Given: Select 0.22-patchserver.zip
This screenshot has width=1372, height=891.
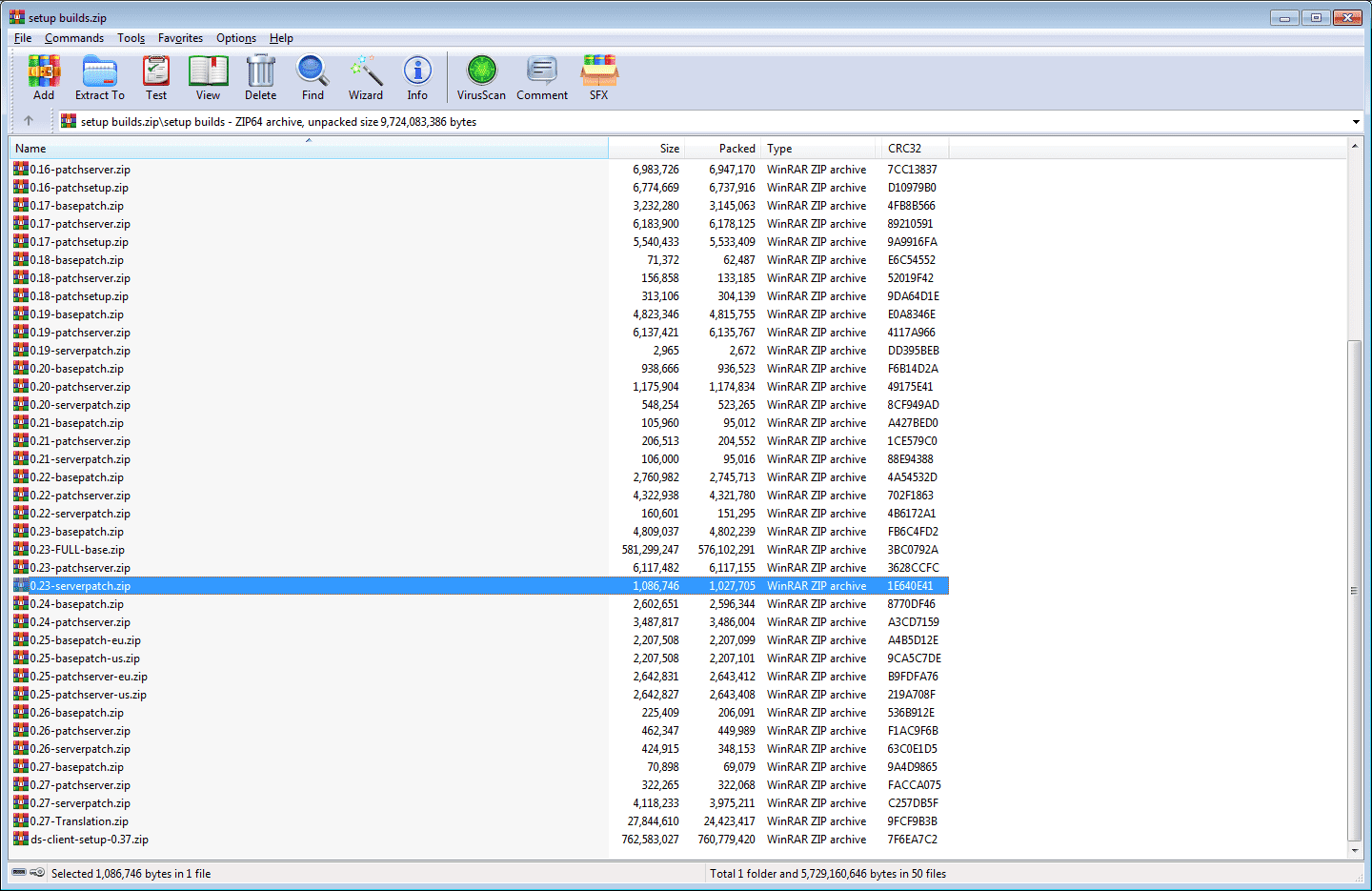Looking at the screenshot, I should pyautogui.click(x=80, y=495).
